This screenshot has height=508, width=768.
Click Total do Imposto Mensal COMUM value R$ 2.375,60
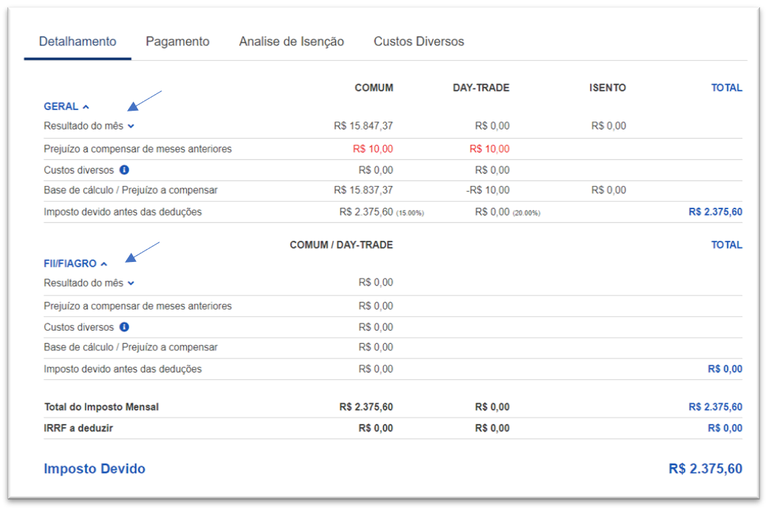coord(366,407)
